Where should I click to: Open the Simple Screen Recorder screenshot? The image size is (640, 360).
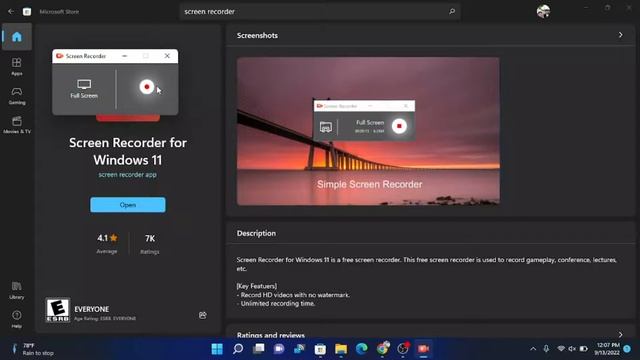[368, 131]
